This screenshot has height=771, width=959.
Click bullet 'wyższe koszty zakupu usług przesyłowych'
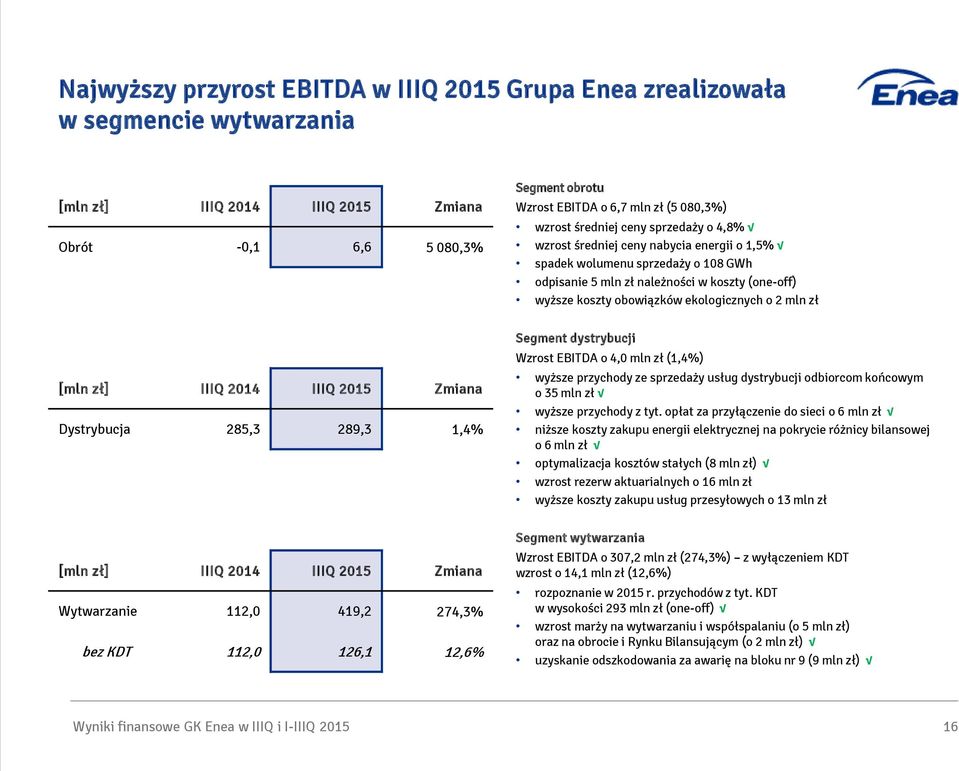coord(680,500)
